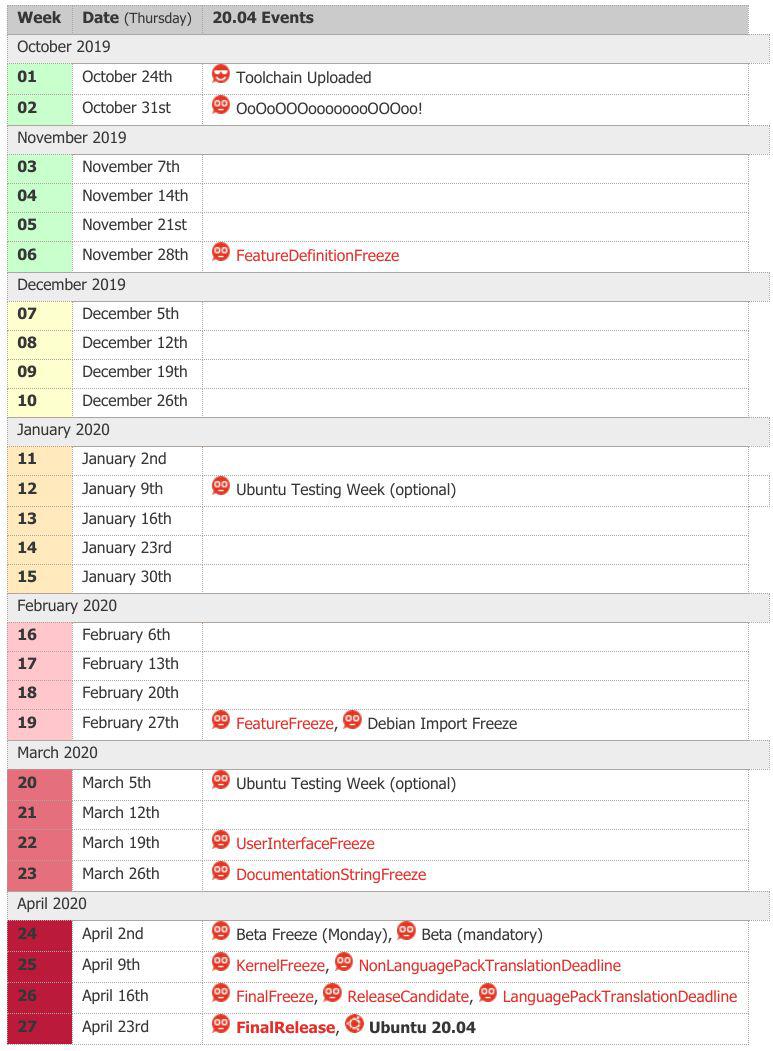Click the icon beside March 5th Ubuntu Testing Week

221,781
